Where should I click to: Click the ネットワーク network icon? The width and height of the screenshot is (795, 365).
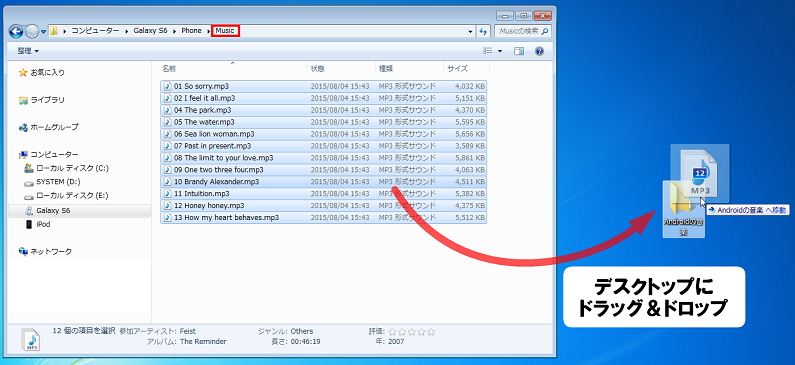click(x=23, y=251)
